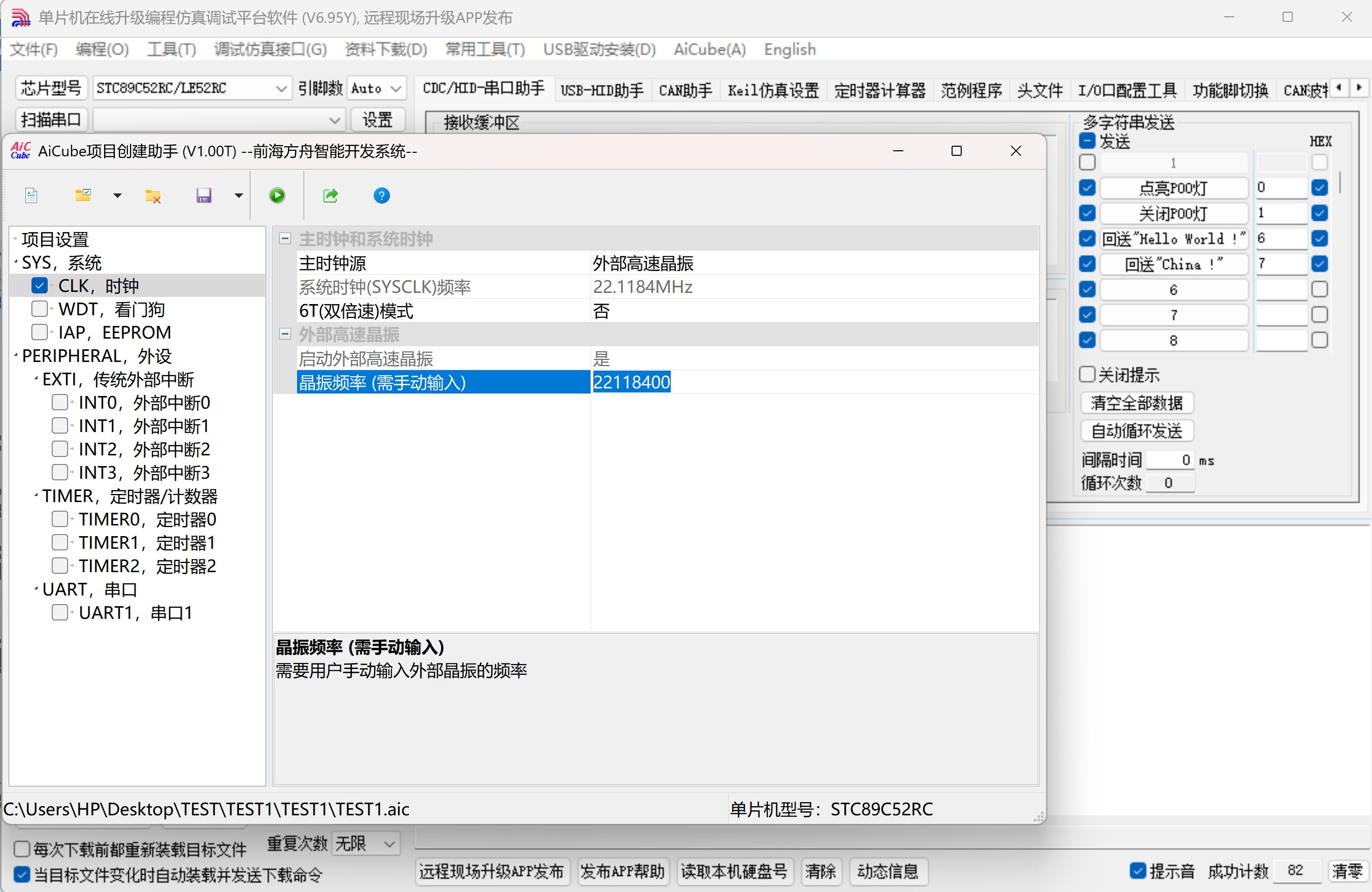The width and height of the screenshot is (1372, 892).
Task: Click the new project file icon
Action: point(31,196)
